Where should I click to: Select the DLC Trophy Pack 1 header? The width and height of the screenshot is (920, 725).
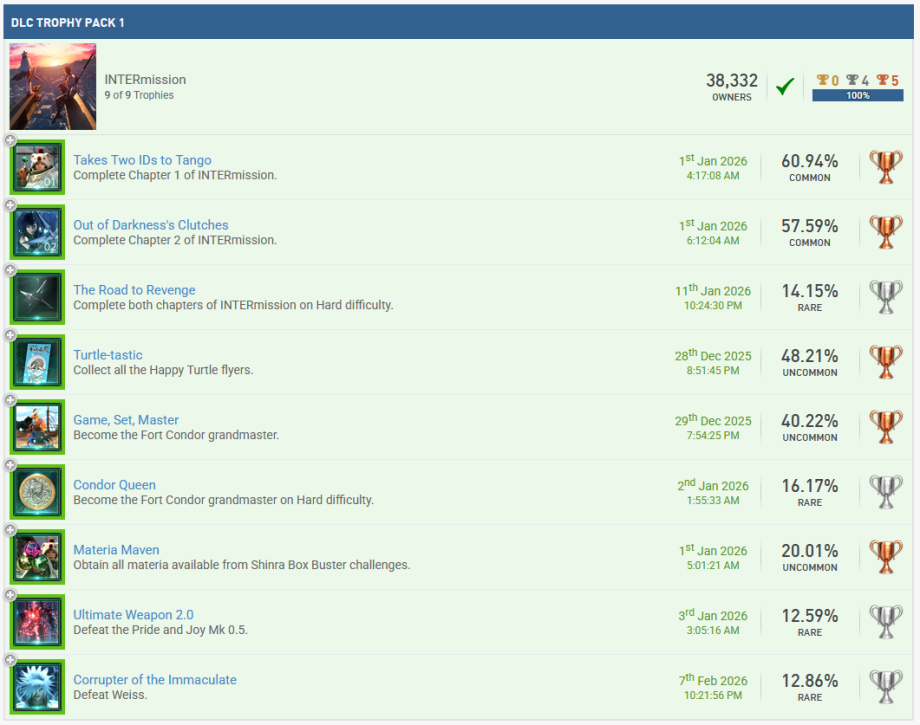68,22
